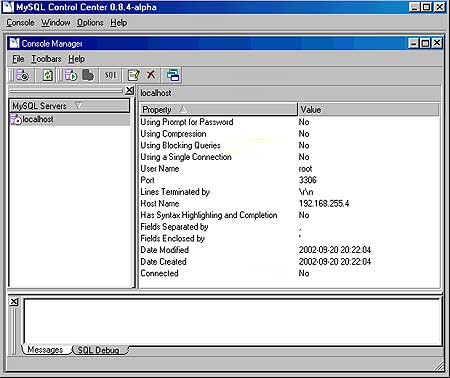Click the Console Manager window title icon
This screenshot has height=378, width=450.
pos(14,43)
